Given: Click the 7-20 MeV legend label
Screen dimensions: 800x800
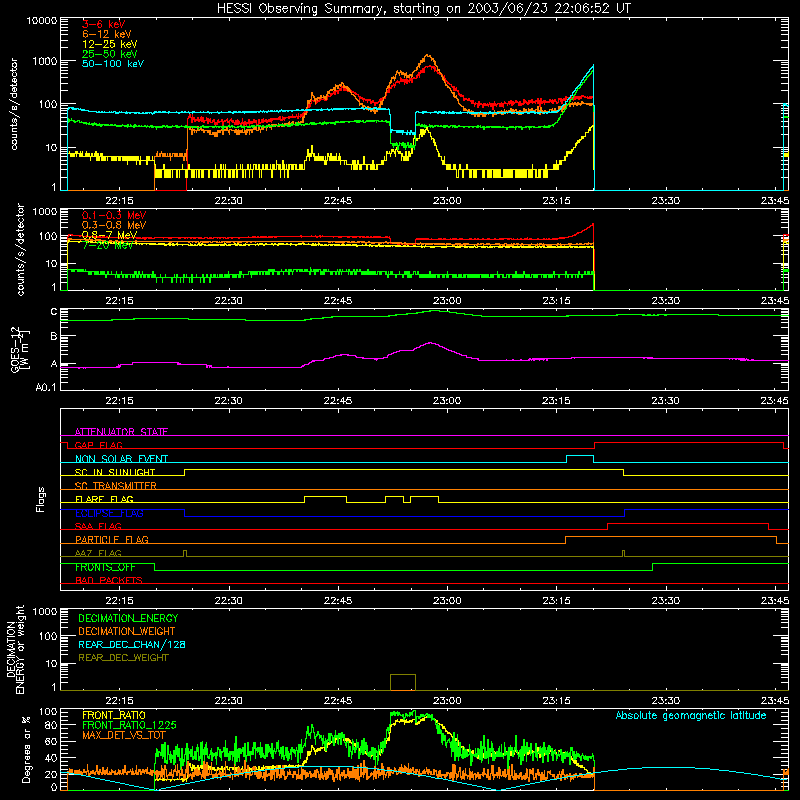Looking at the screenshot, I should (x=108, y=245).
